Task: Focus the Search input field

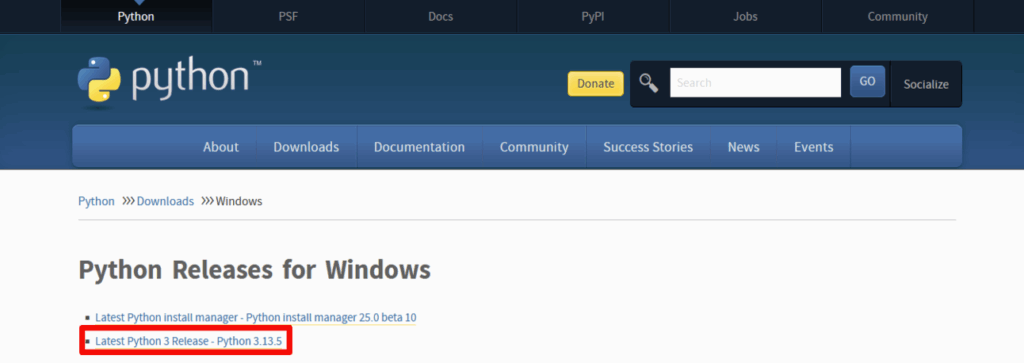Action: point(756,83)
